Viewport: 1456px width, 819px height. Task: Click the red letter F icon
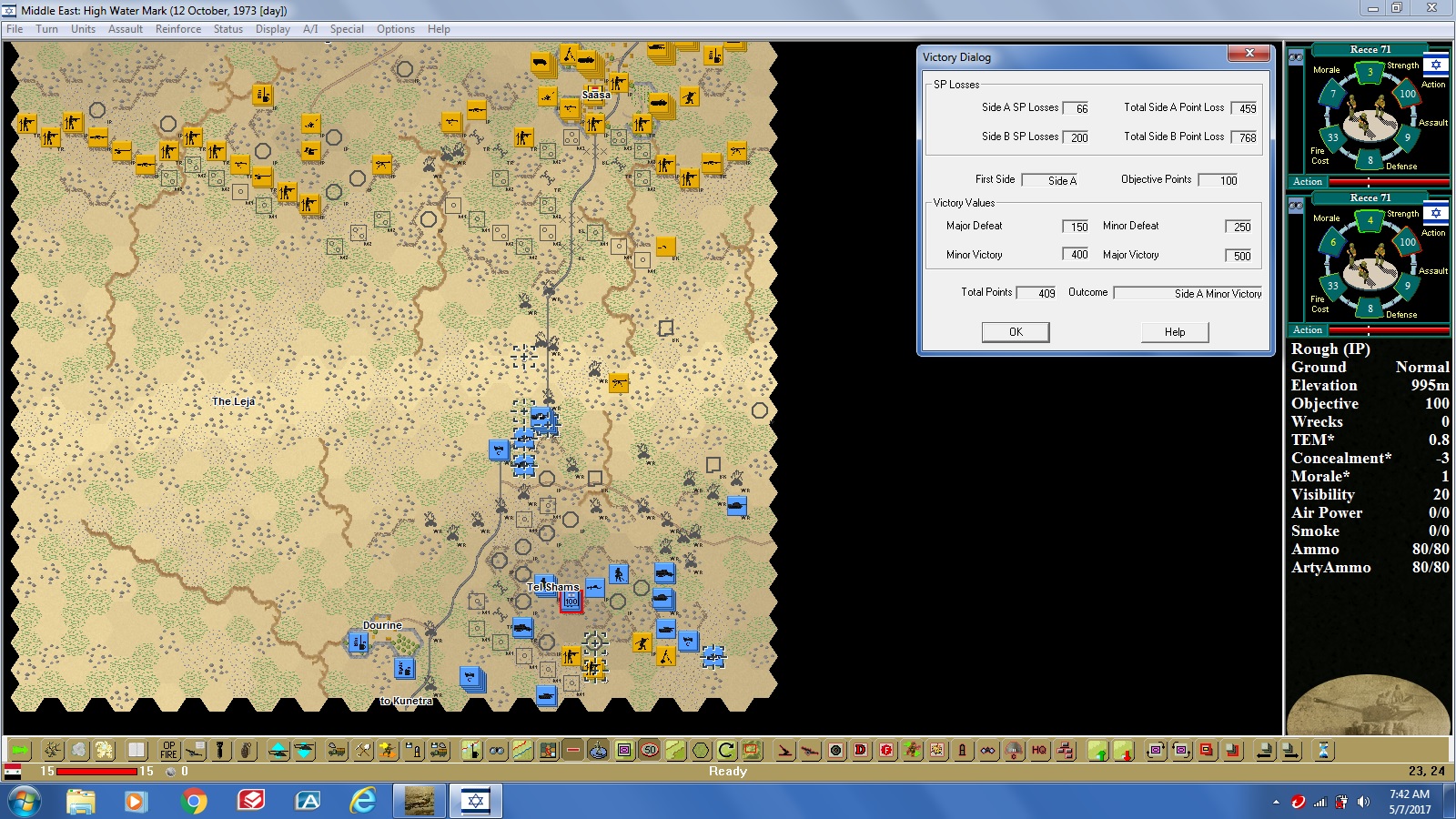pos(886,750)
